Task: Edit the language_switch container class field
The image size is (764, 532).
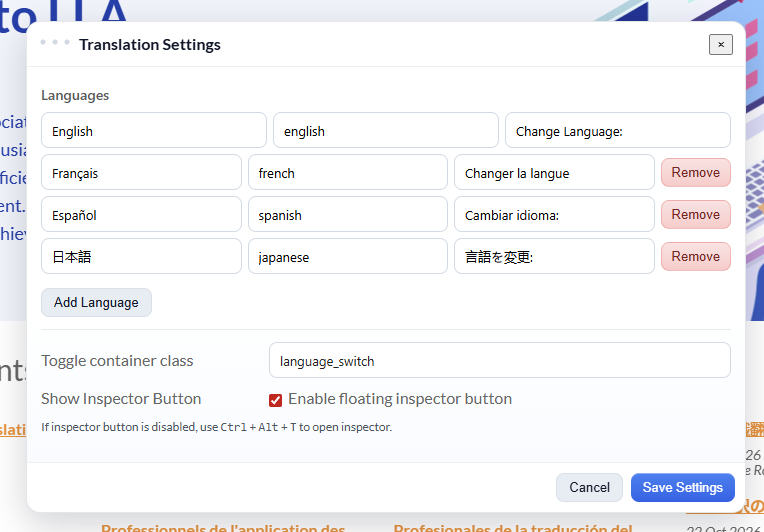Action: tap(499, 361)
